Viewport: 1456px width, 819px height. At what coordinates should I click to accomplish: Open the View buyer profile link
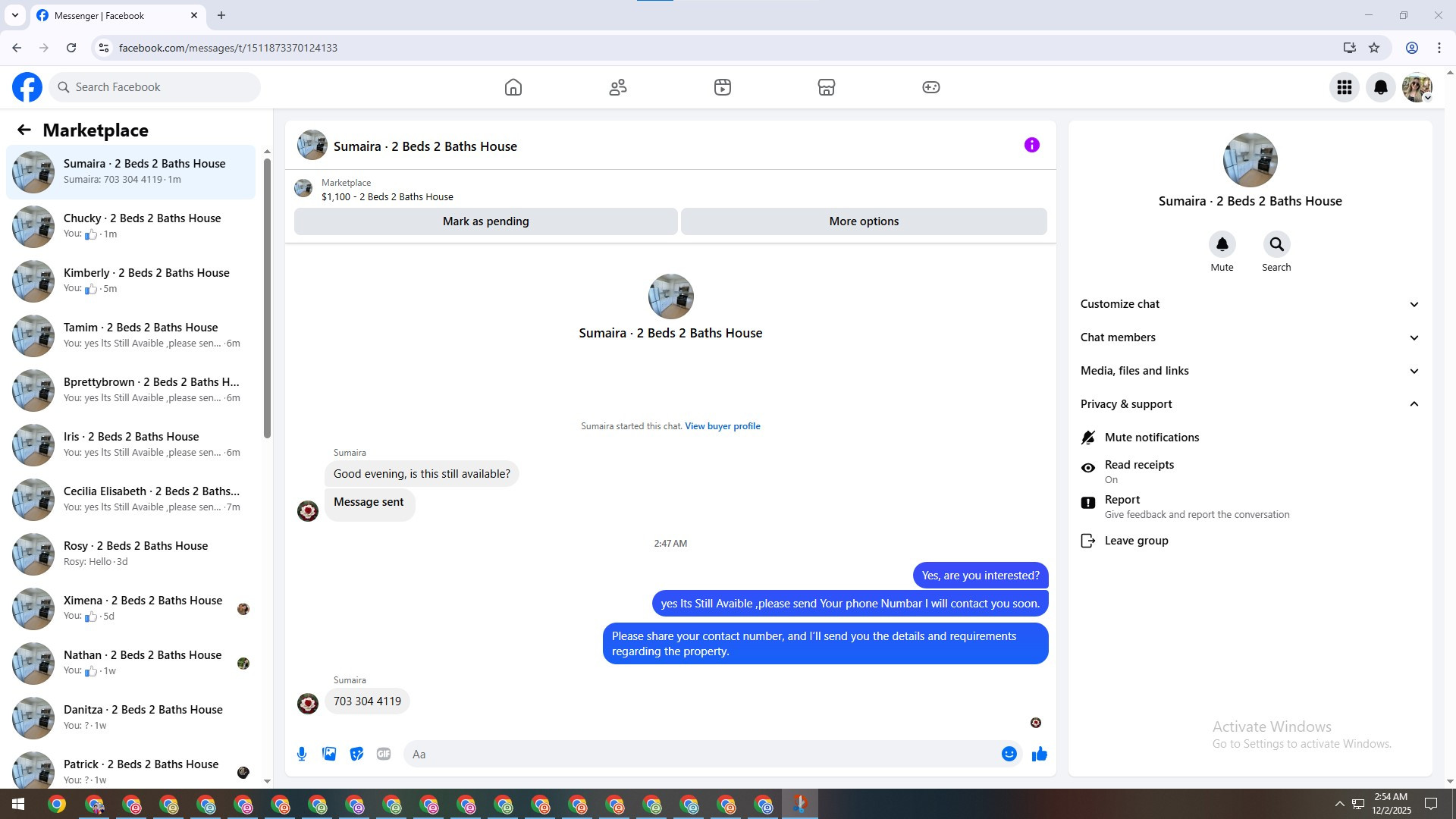click(x=722, y=426)
